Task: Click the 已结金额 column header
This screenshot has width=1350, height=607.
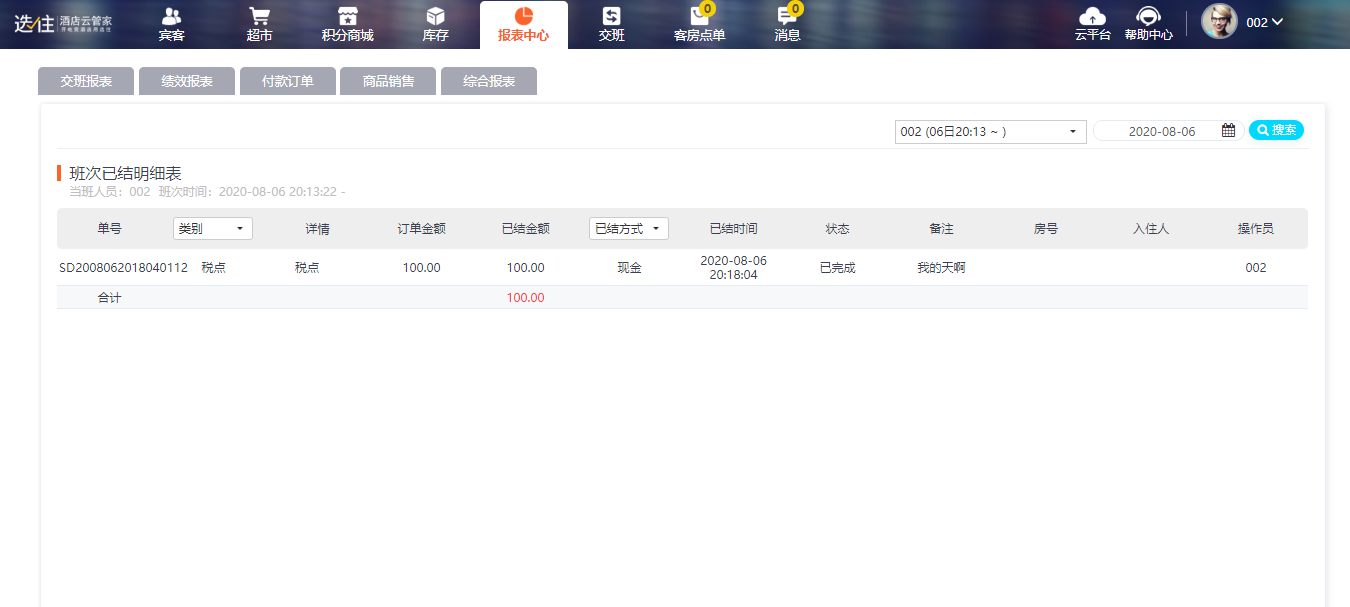Action: [x=525, y=229]
